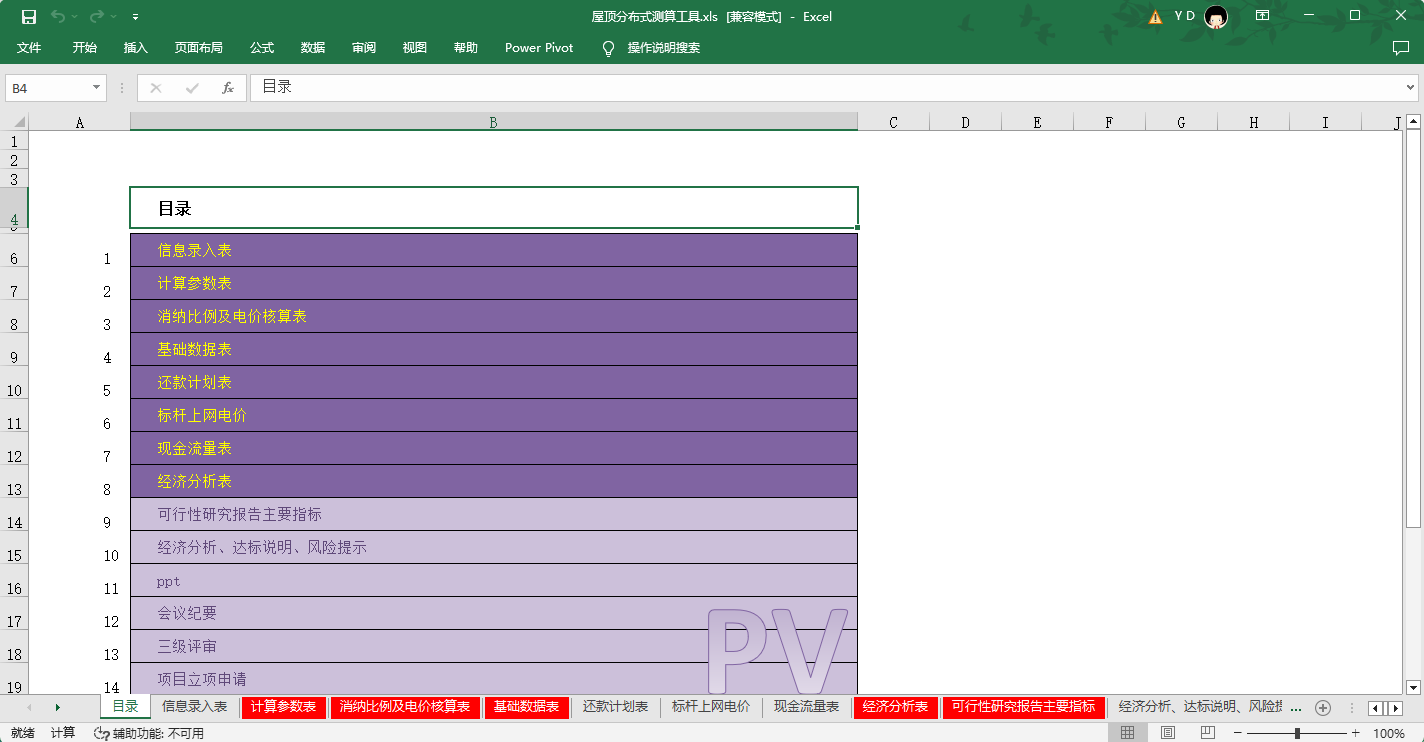Switch to Page Break Preview
1424x742 pixels.
pyautogui.click(x=1208, y=733)
